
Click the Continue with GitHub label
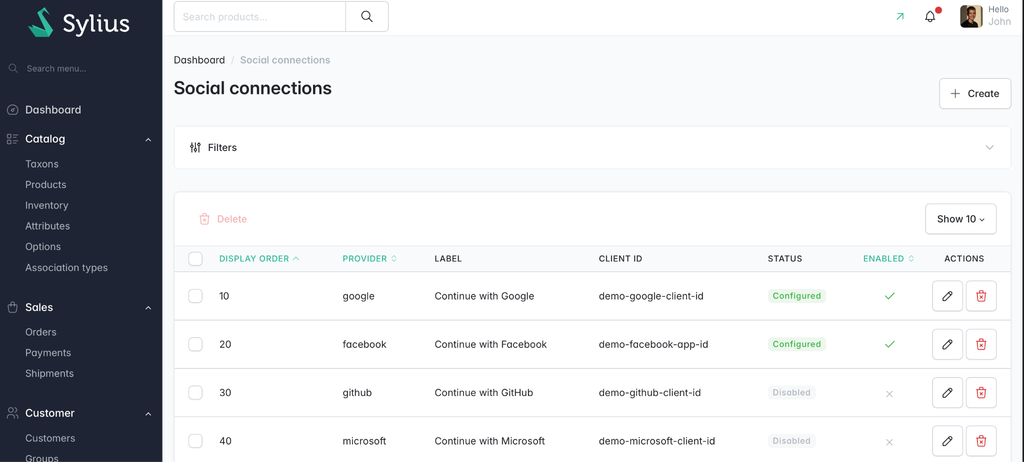tap(484, 393)
